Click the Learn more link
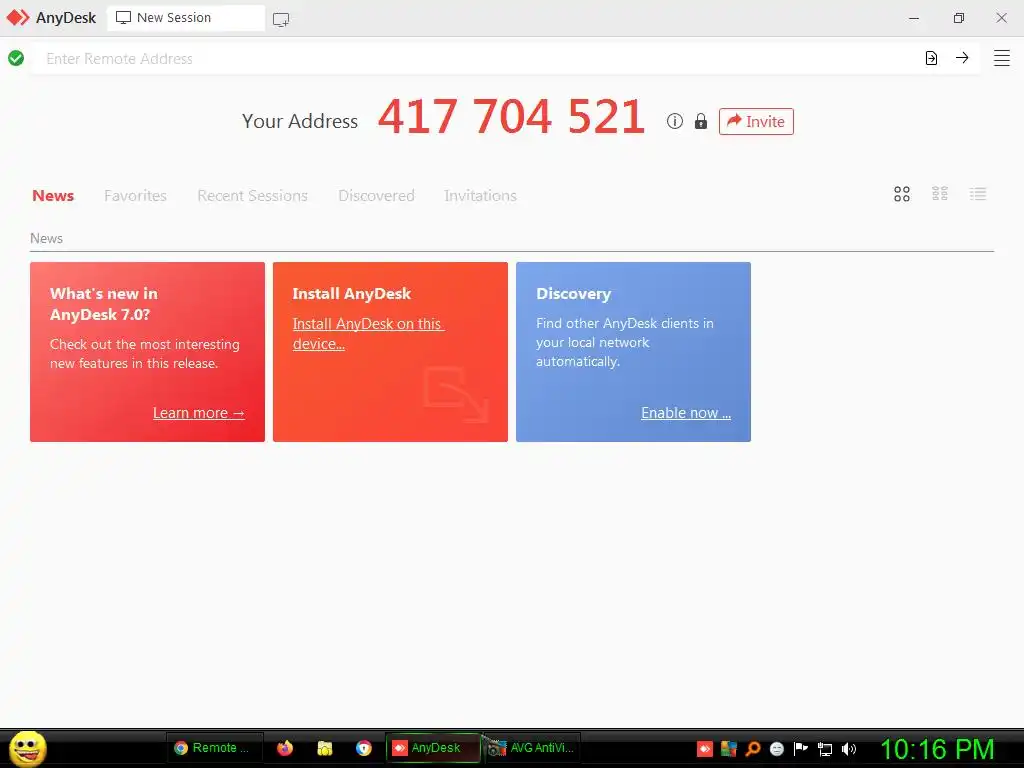 click(x=199, y=413)
